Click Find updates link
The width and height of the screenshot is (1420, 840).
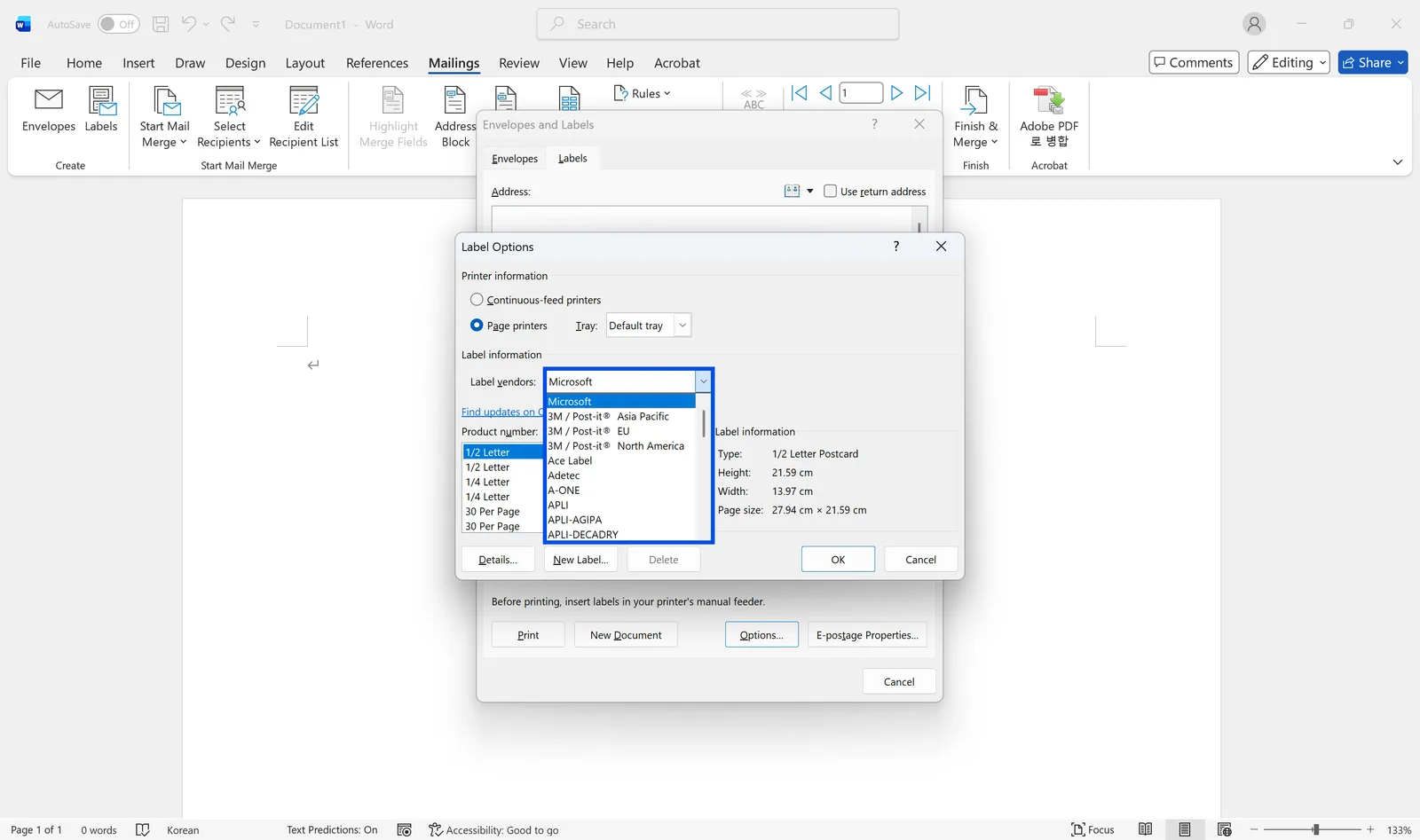pyautogui.click(x=501, y=412)
